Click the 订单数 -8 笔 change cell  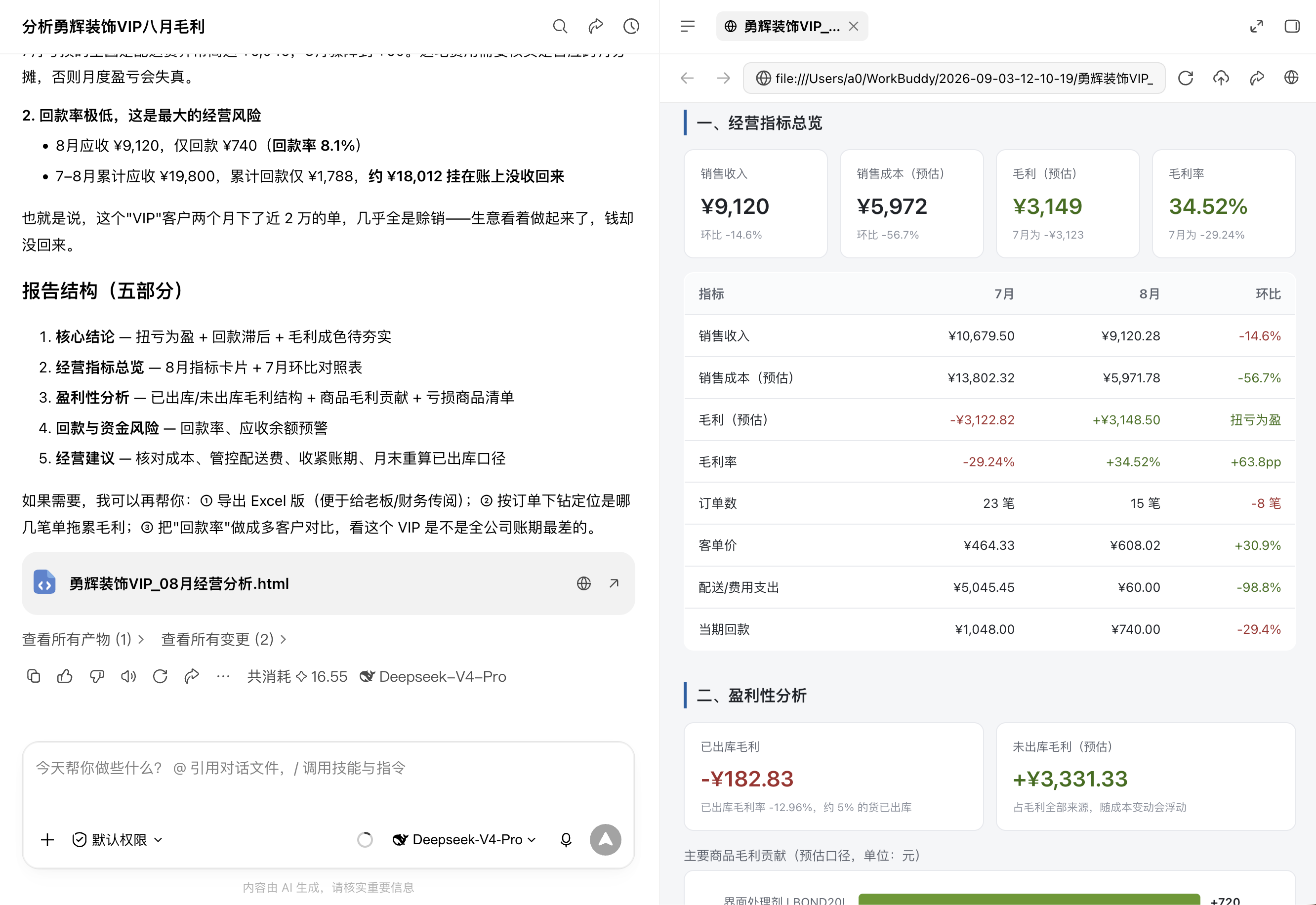tap(1266, 503)
